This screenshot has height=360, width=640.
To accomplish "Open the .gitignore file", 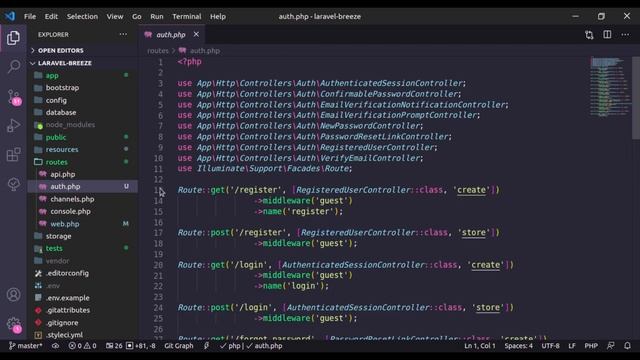I will [x=62, y=322].
